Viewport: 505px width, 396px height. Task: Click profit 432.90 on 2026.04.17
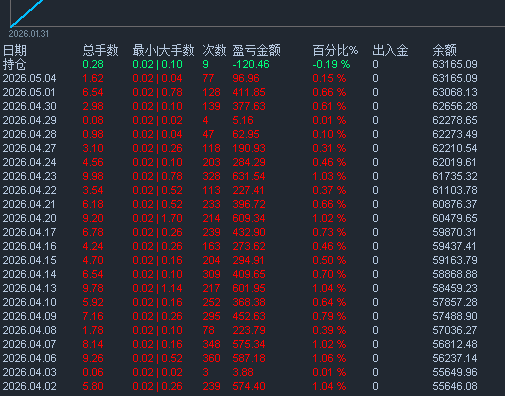coord(249,232)
